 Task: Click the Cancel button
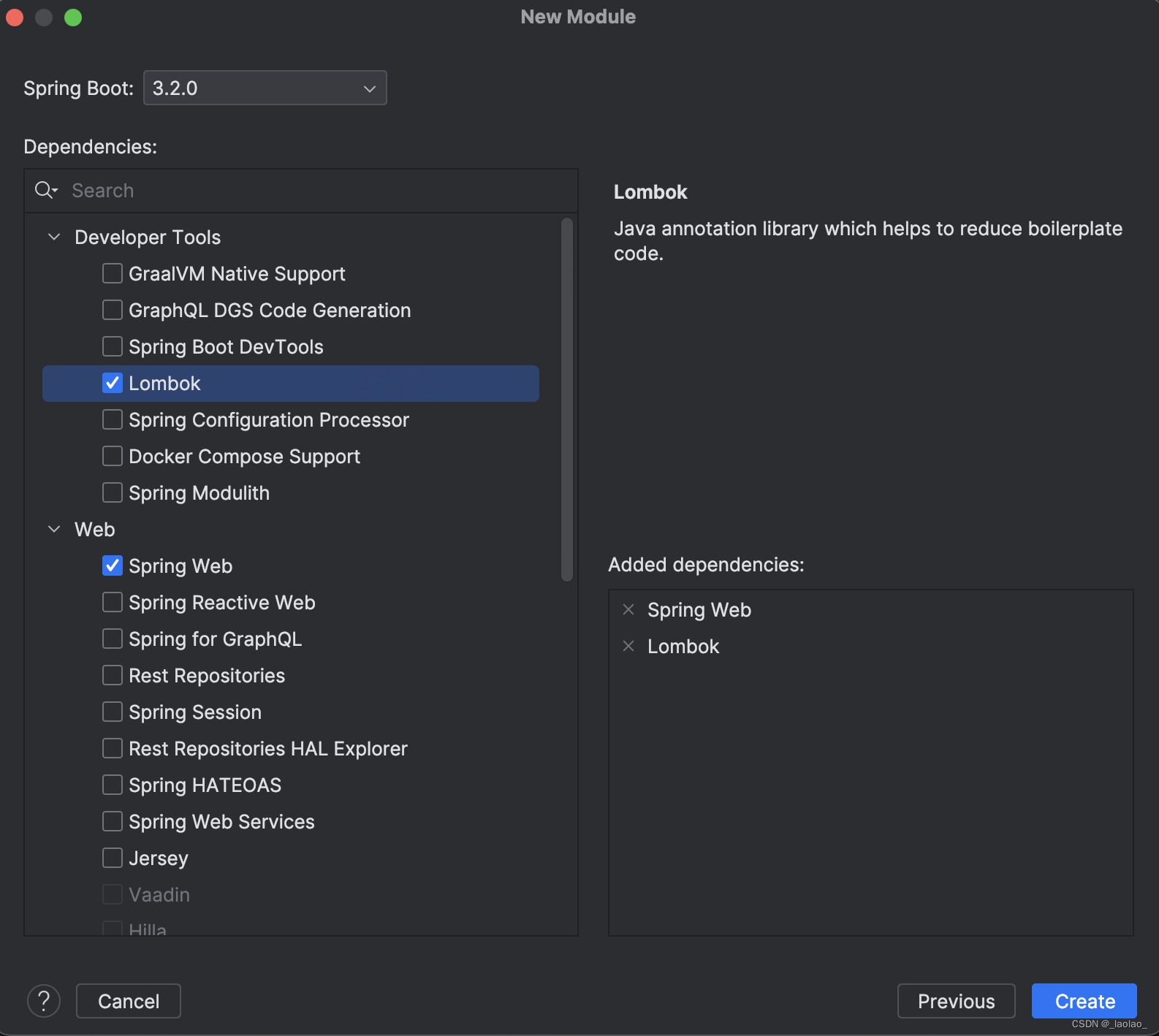coord(129,1001)
